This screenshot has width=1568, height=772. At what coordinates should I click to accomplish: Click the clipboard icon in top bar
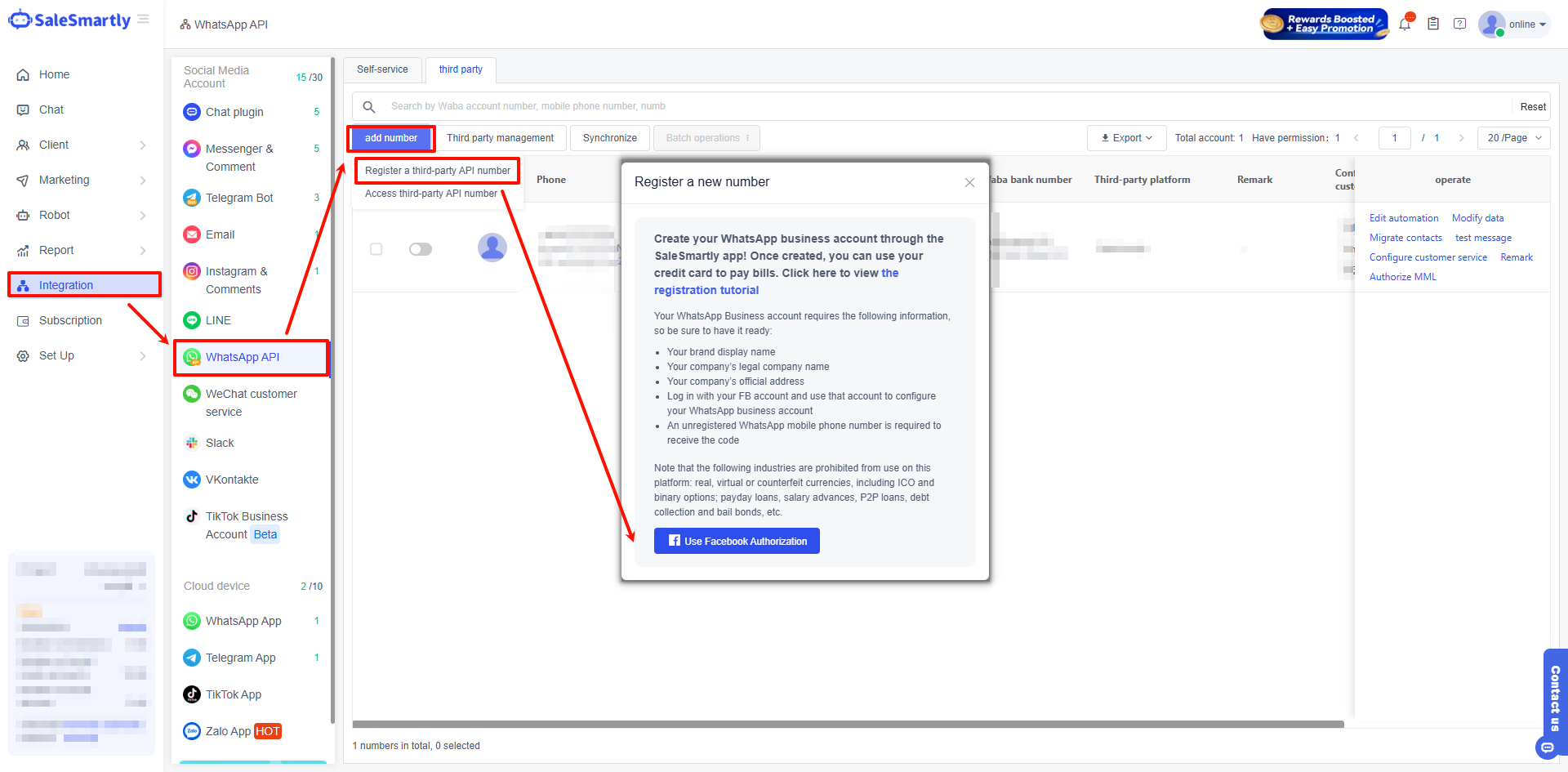click(x=1433, y=25)
